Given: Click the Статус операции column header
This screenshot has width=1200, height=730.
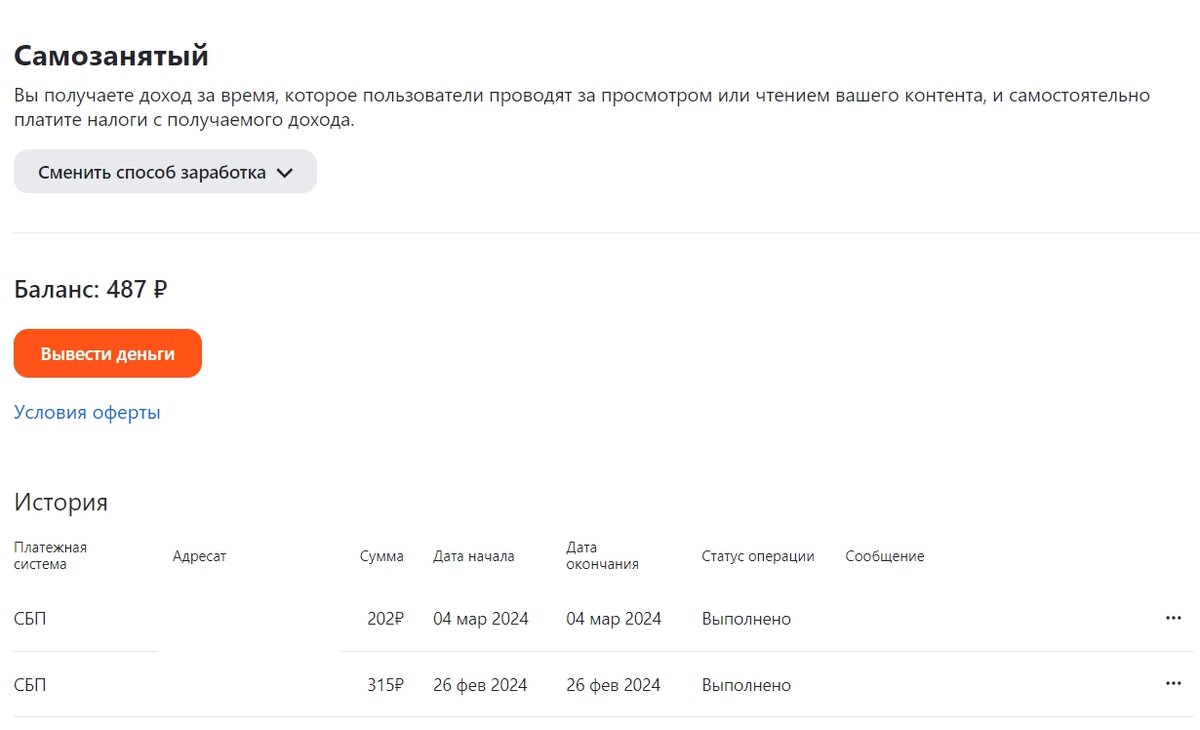Looking at the screenshot, I should 758,556.
